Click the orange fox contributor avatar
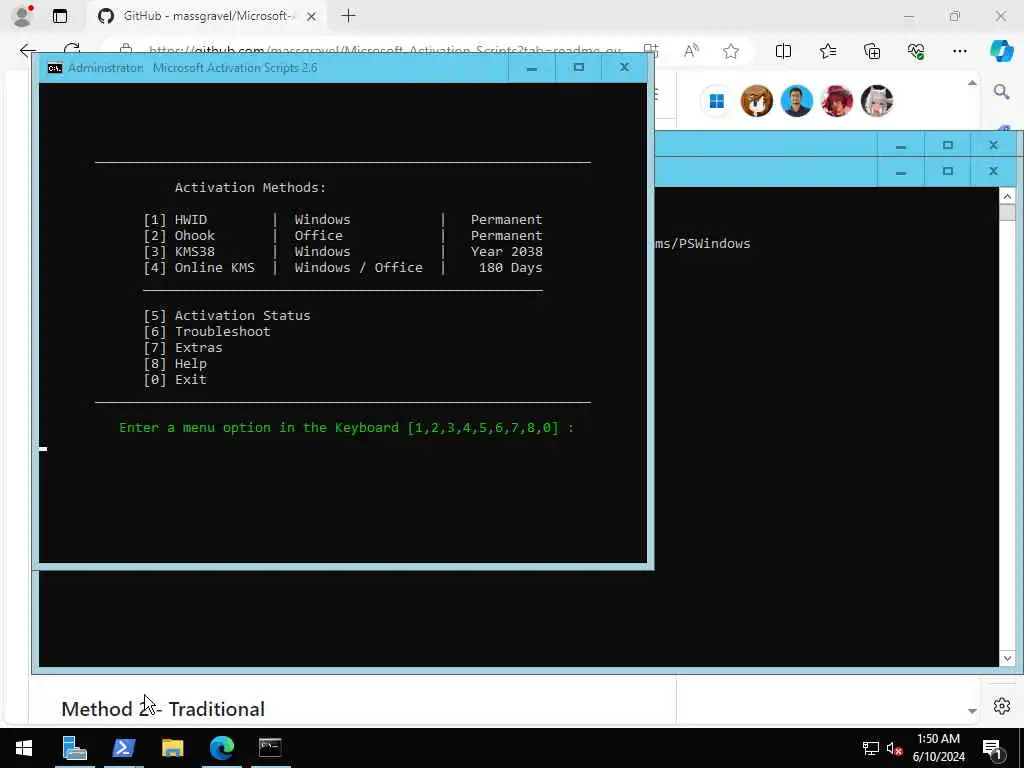1024x768 pixels. (756, 101)
